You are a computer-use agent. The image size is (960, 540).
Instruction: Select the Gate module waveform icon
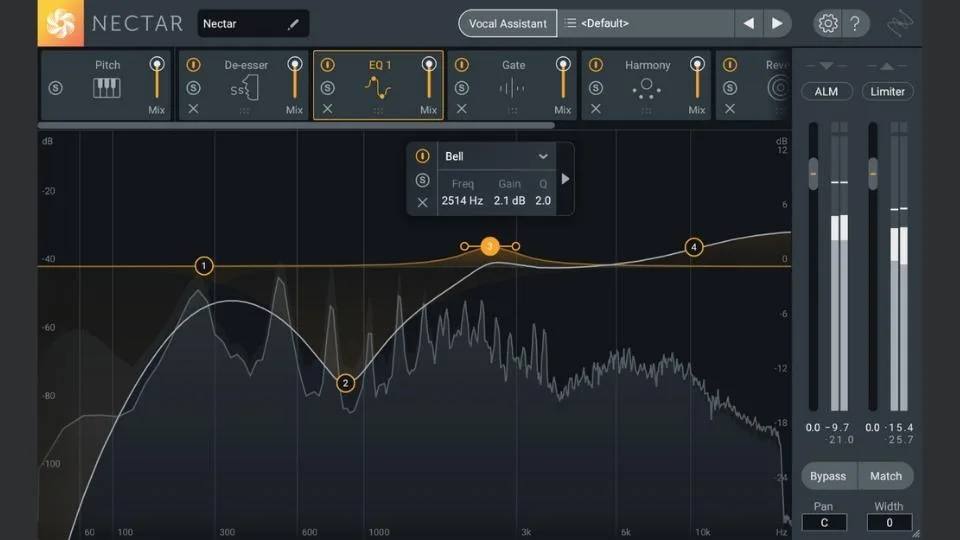point(512,89)
